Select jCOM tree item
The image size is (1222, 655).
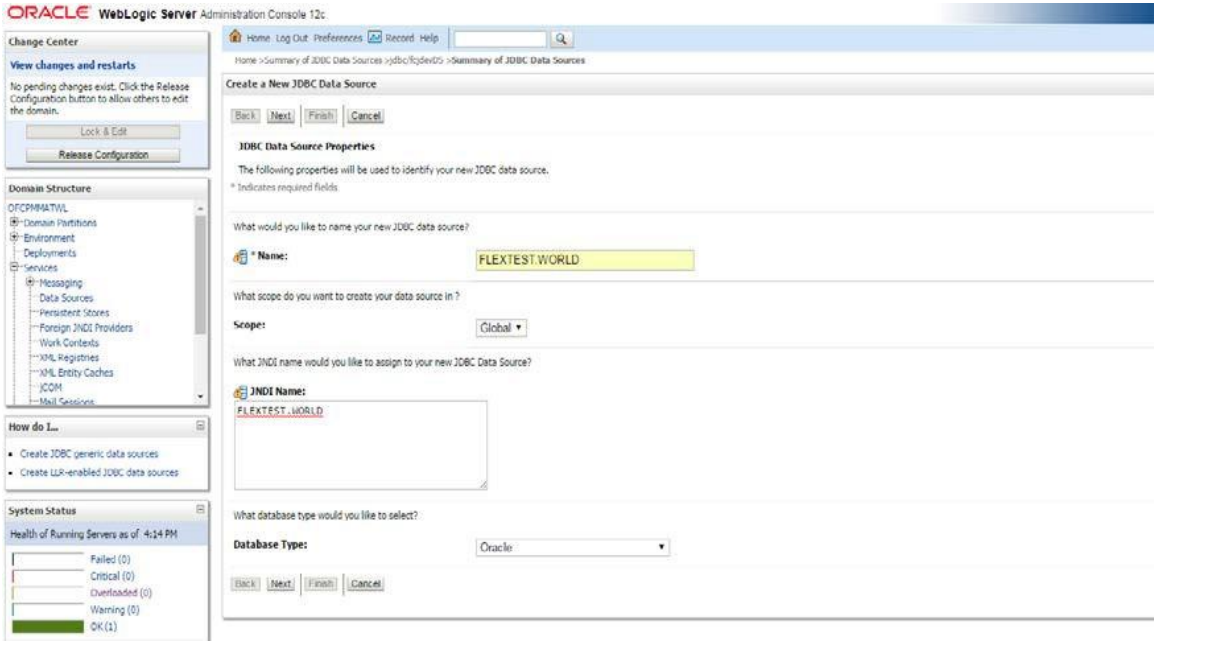pyautogui.click(x=50, y=387)
